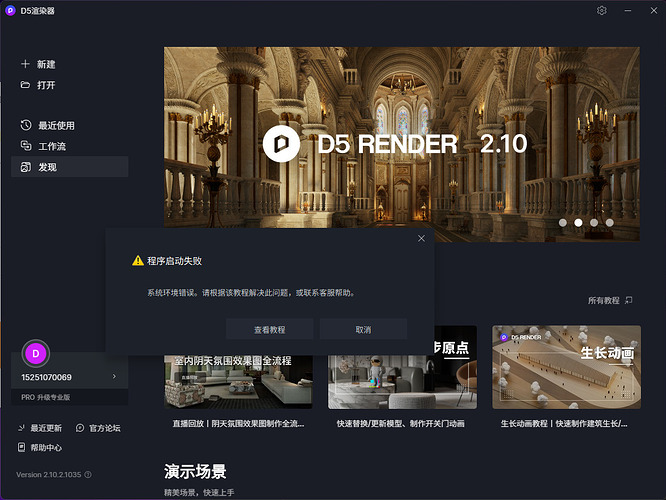Click PRO 升级专业版 upgrade link
The image size is (666, 500).
(46, 397)
